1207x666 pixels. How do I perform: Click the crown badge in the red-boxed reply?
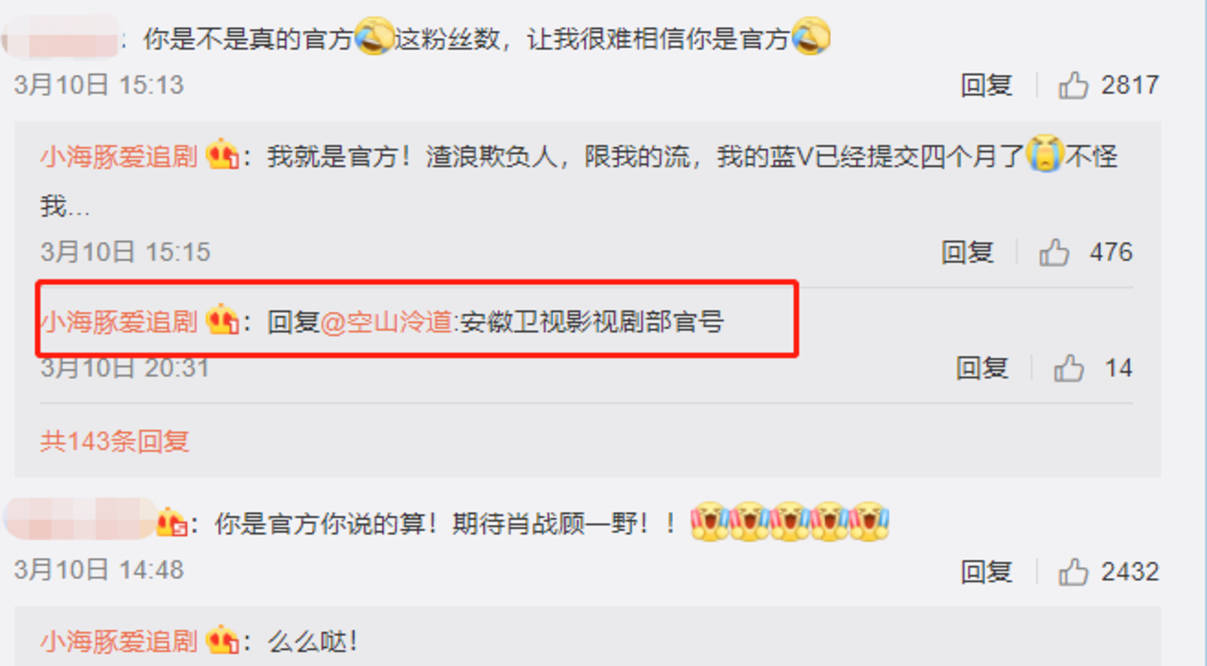[221, 322]
